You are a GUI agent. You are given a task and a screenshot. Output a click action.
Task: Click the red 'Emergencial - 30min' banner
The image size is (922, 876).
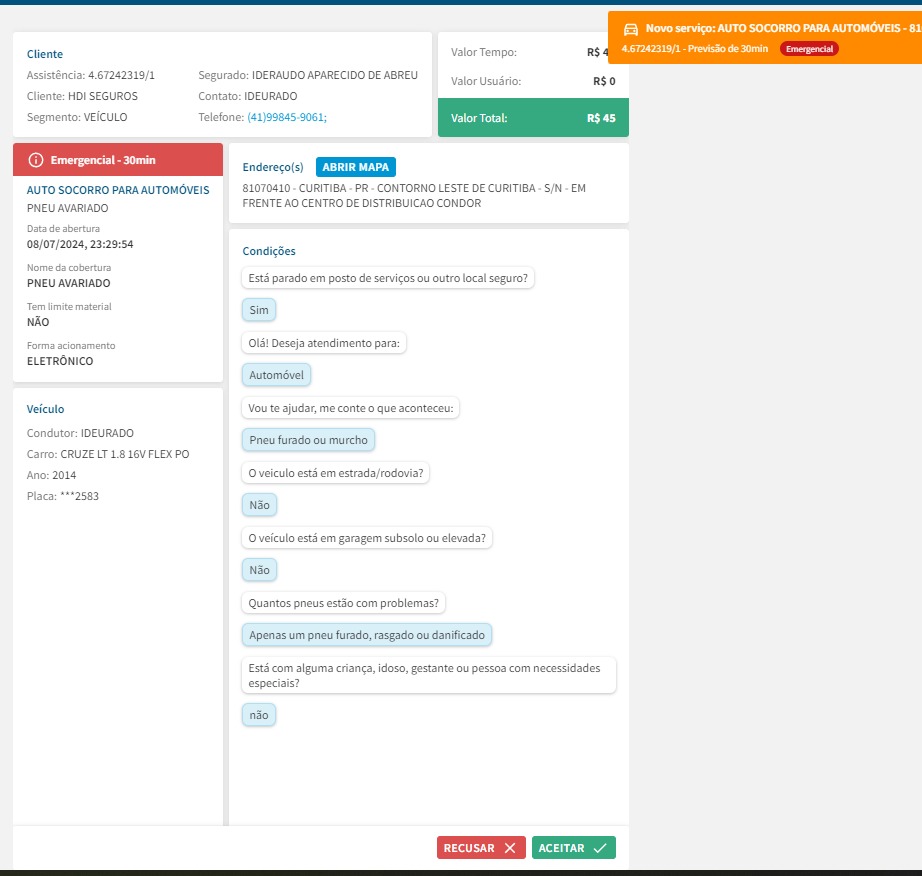tap(118, 160)
